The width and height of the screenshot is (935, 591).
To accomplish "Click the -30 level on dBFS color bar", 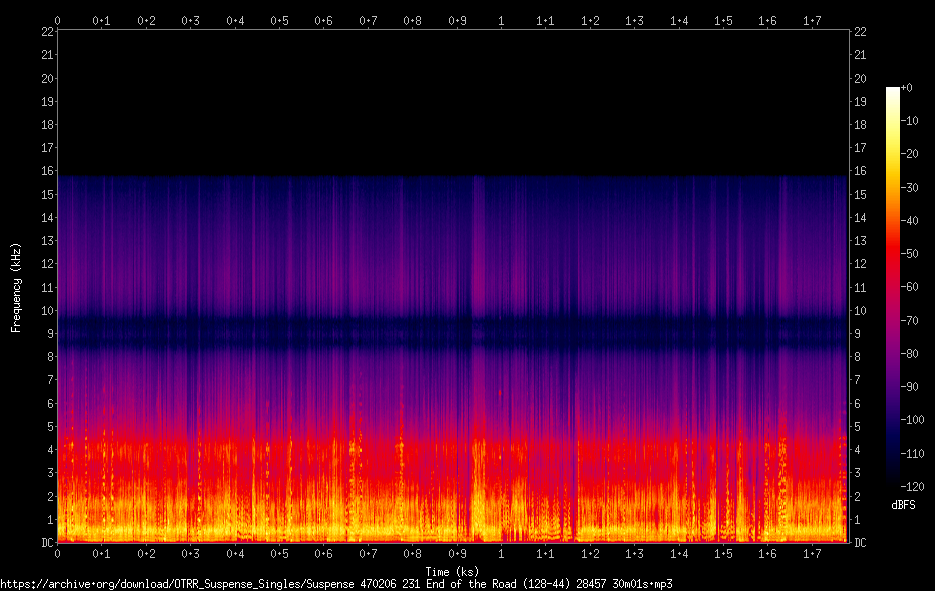I will pyautogui.click(x=909, y=187).
